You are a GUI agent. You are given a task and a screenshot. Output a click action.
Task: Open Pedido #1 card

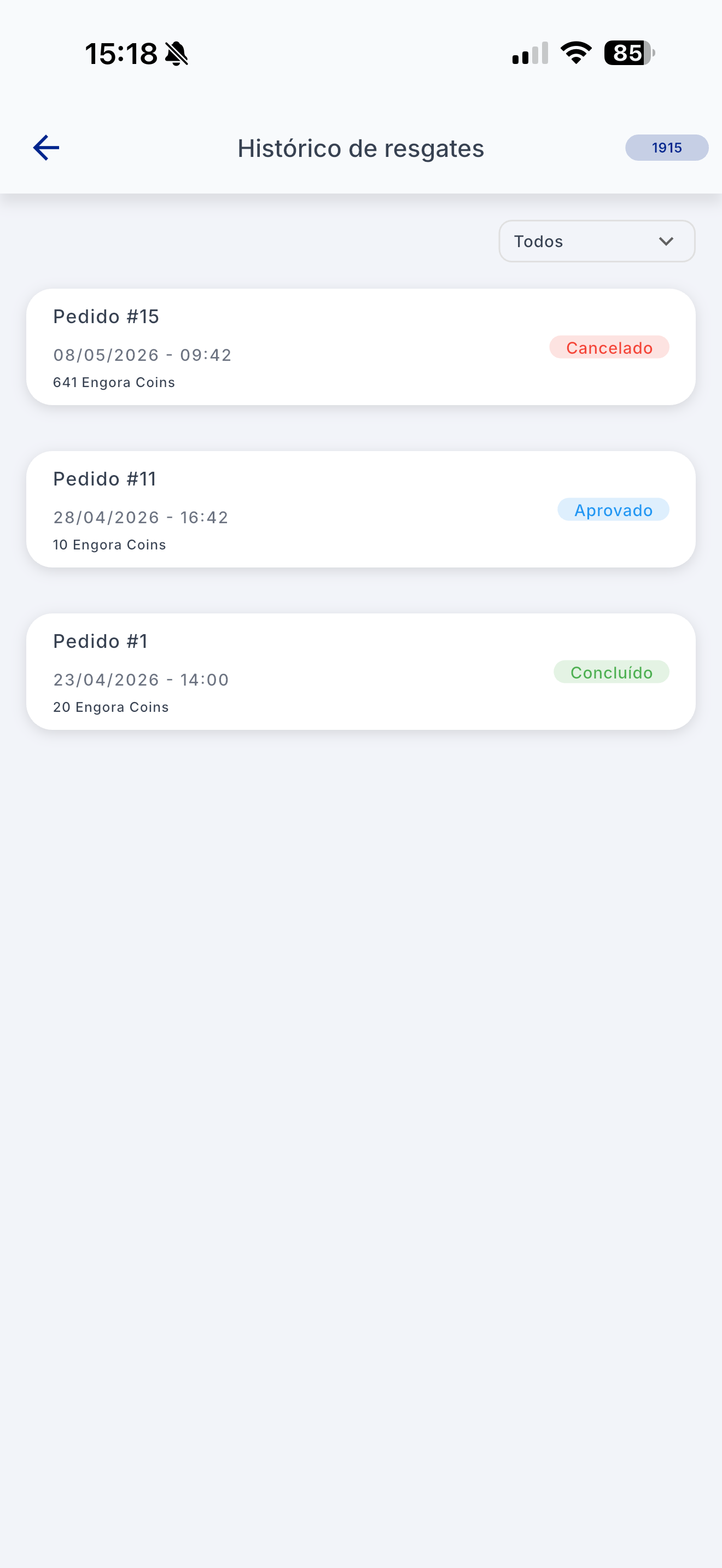click(x=361, y=672)
